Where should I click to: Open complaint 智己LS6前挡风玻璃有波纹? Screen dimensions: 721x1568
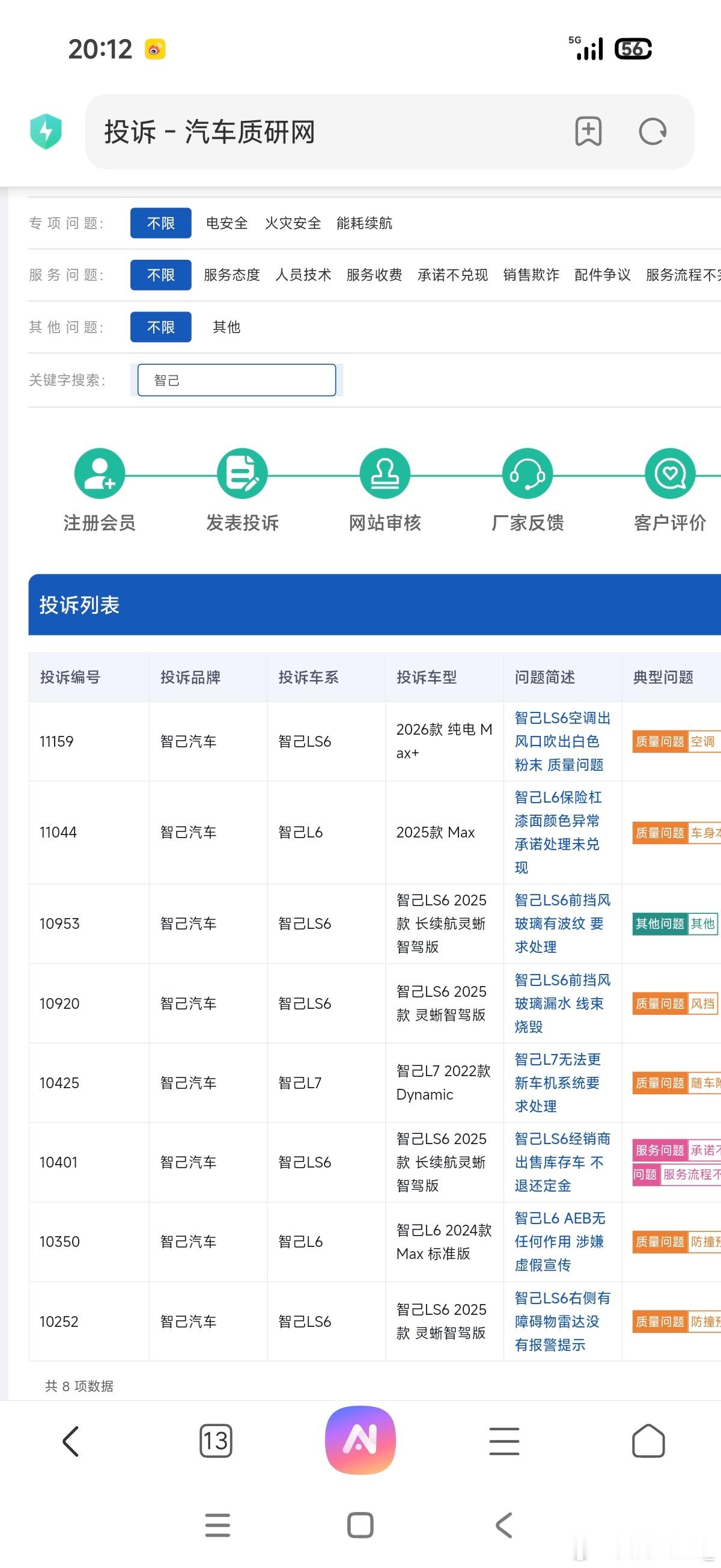(562, 923)
